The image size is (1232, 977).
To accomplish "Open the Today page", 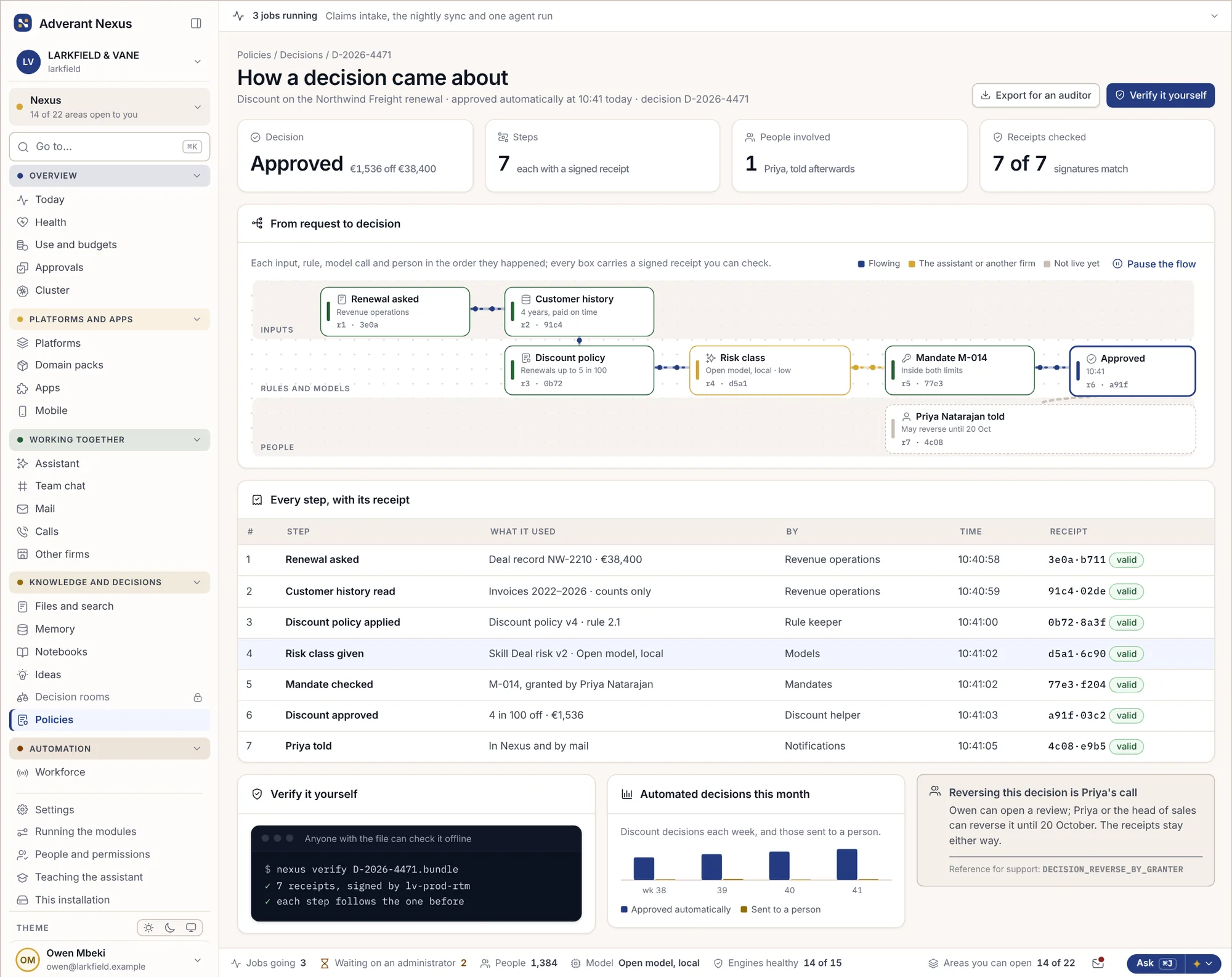I will point(110,200).
